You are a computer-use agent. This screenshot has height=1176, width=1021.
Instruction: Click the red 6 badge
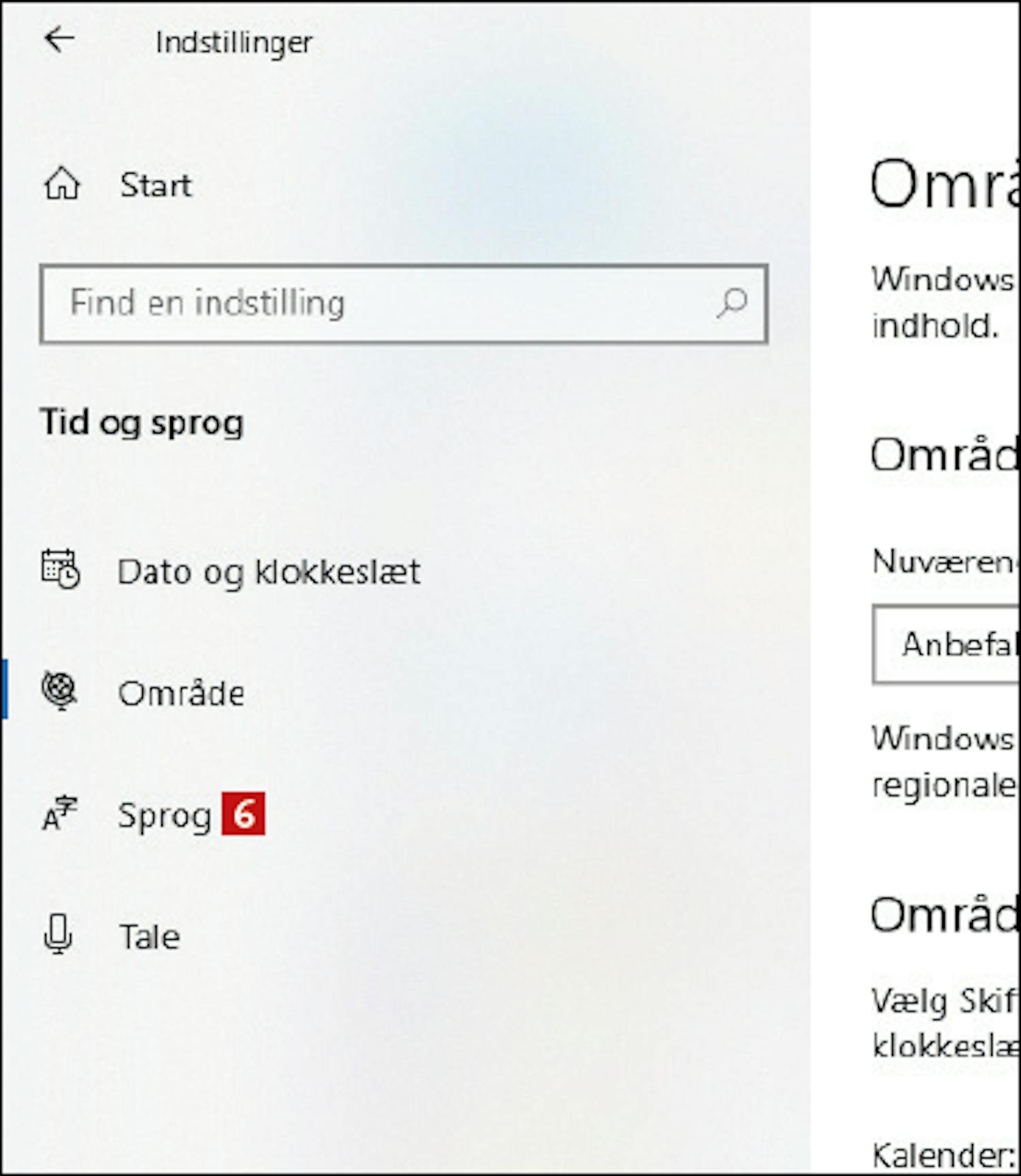coord(243,813)
